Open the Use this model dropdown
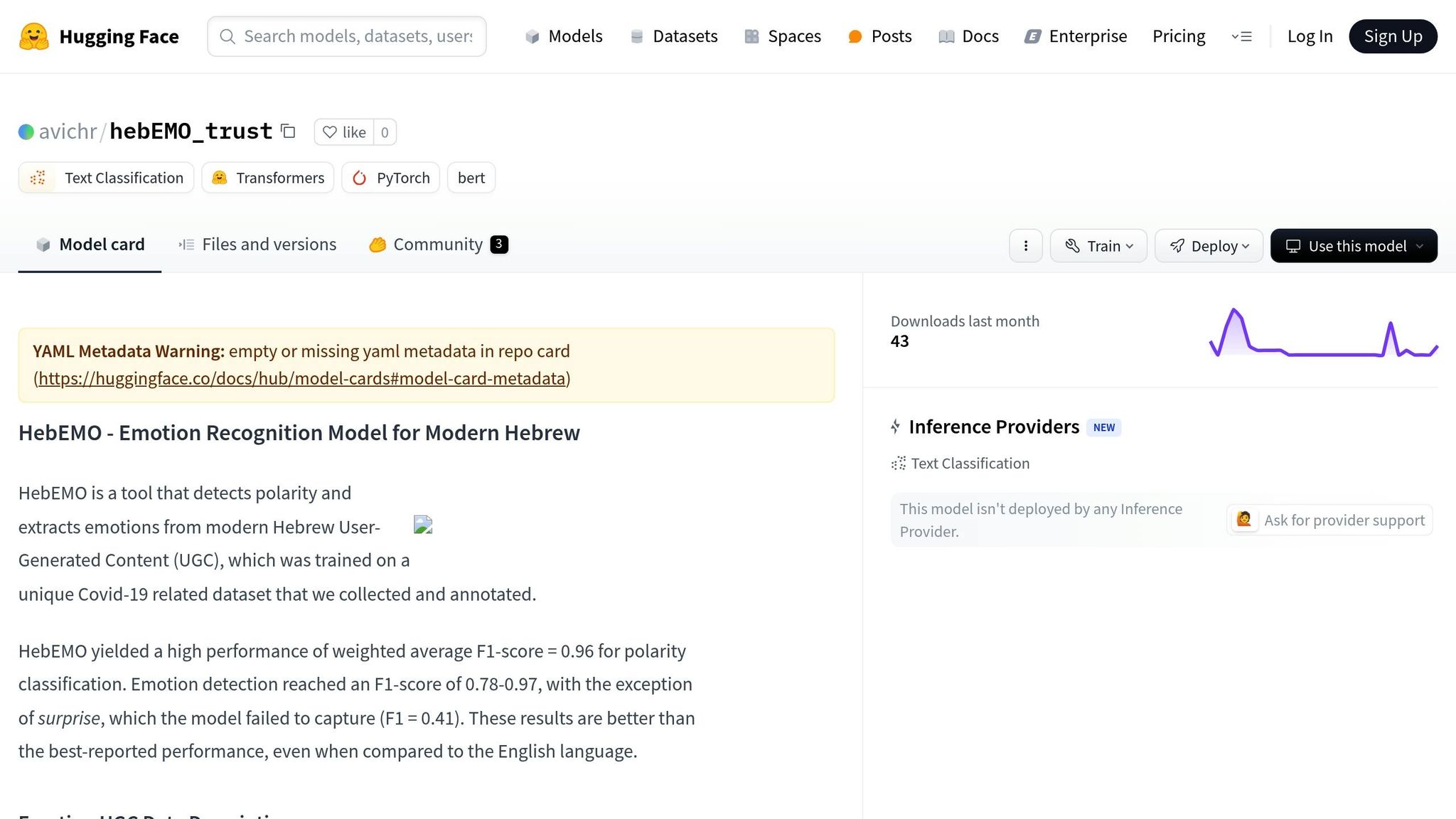This screenshot has width=1456, height=819. pyautogui.click(x=1354, y=246)
